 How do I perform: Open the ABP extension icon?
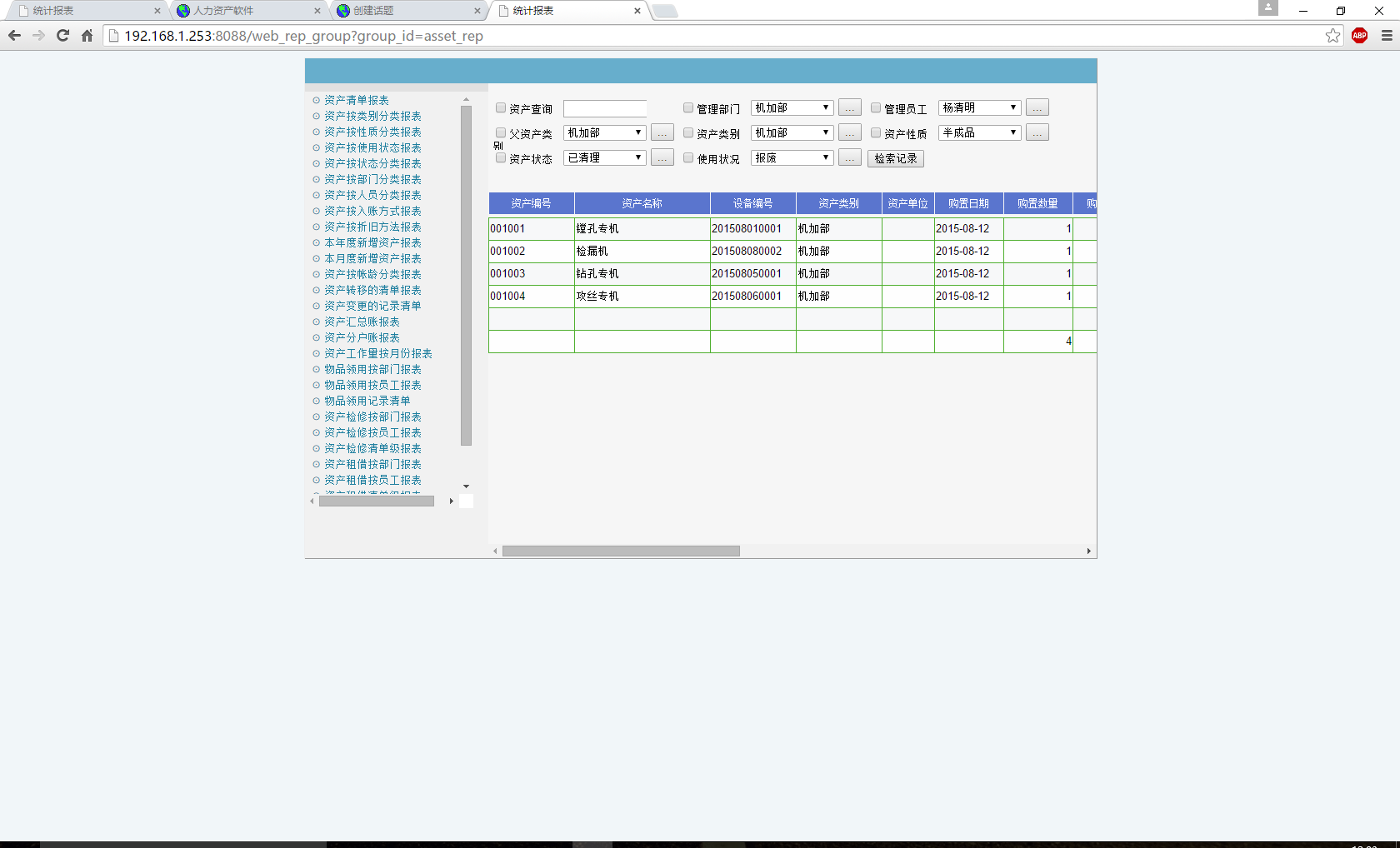[1359, 36]
